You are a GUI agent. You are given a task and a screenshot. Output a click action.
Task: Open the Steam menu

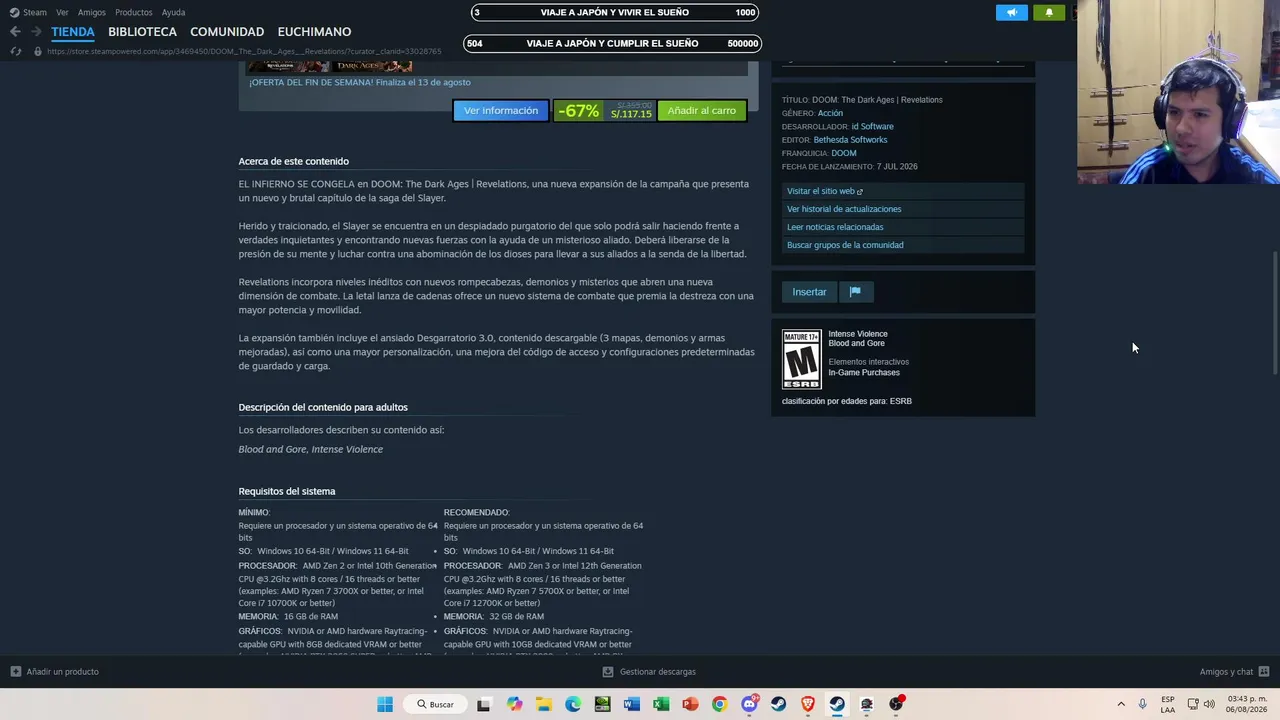[35, 12]
